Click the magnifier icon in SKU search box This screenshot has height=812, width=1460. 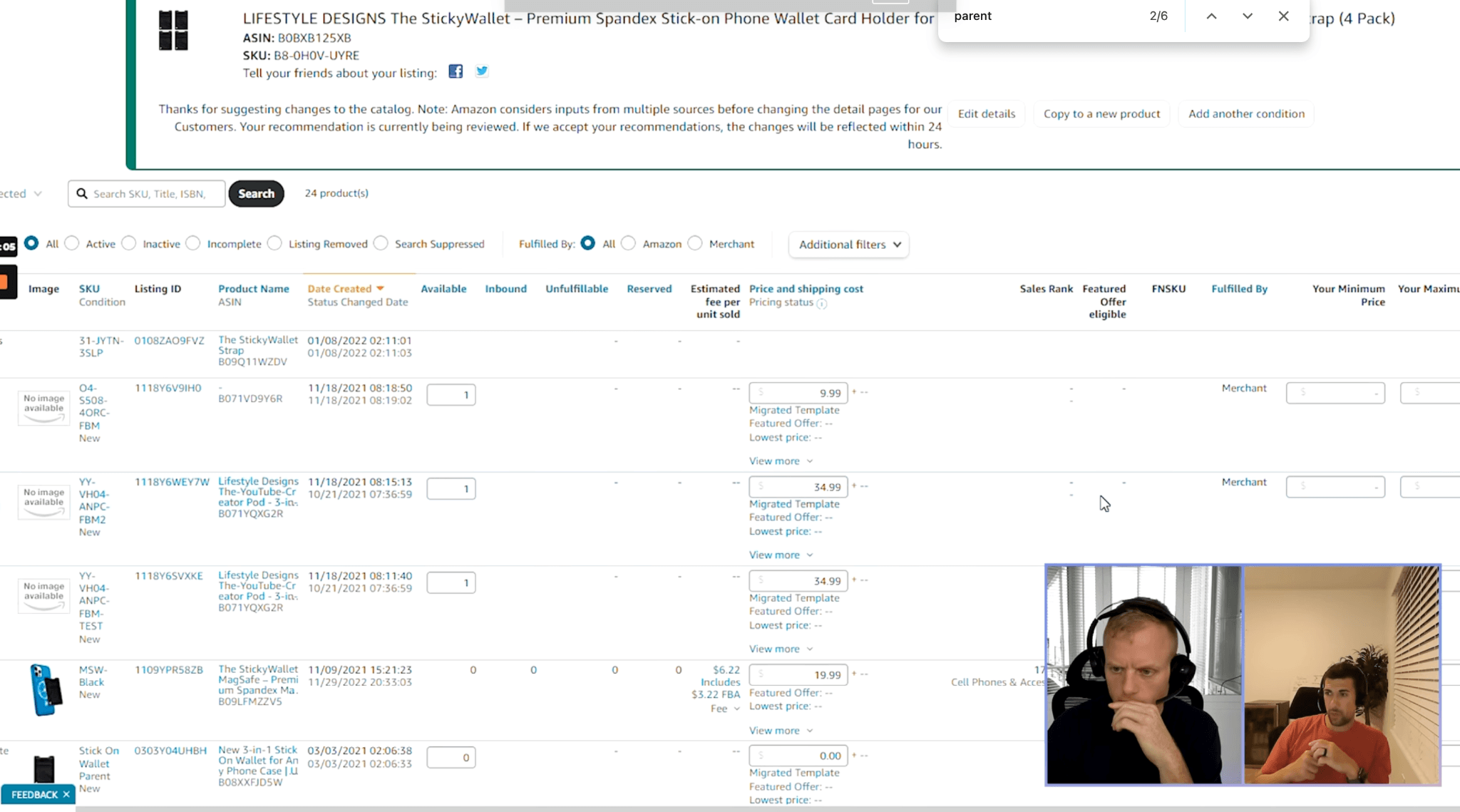(x=82, y=193)
